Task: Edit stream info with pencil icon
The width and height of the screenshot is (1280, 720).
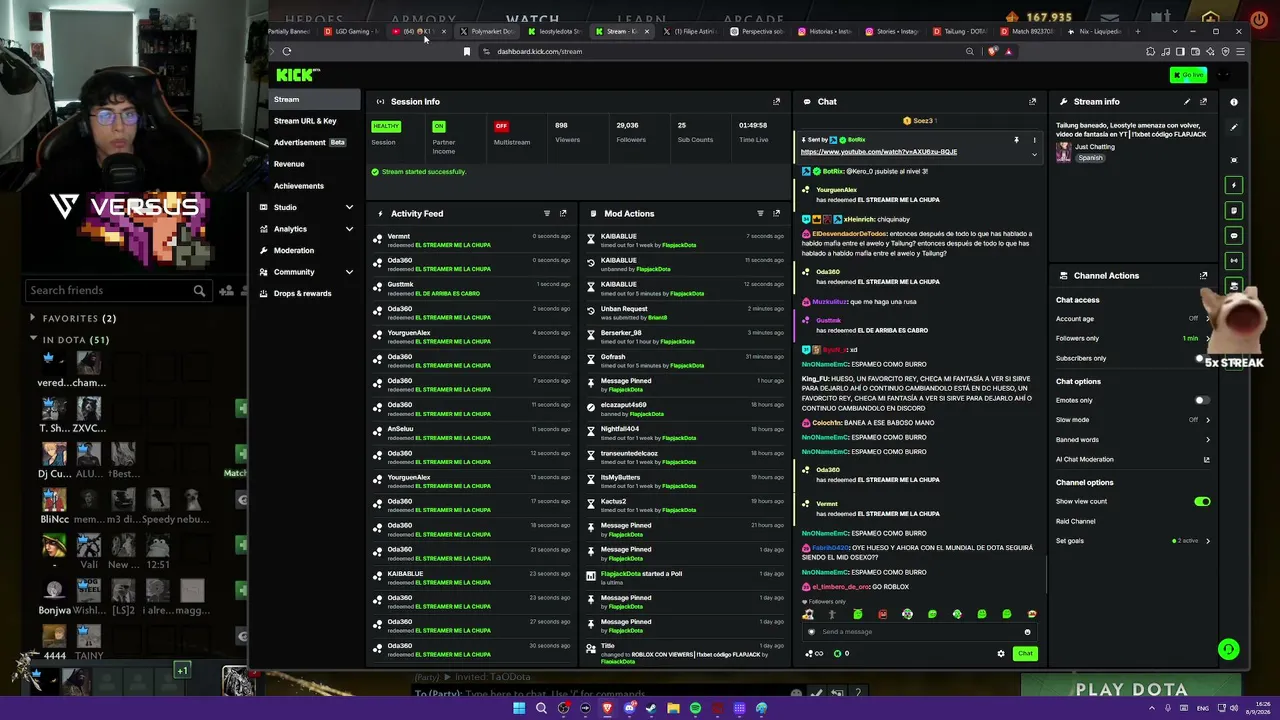Action: [1187, 101]
